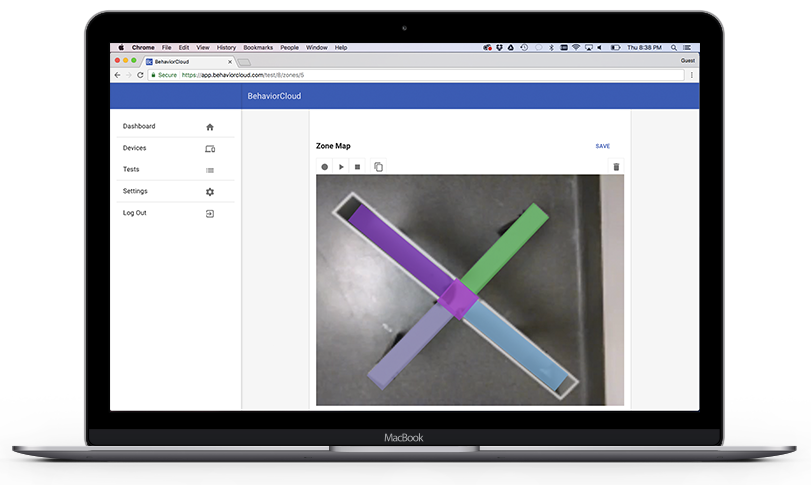Click the circle shape tool in Zone Map toolbar

click(x=325, y=166)
